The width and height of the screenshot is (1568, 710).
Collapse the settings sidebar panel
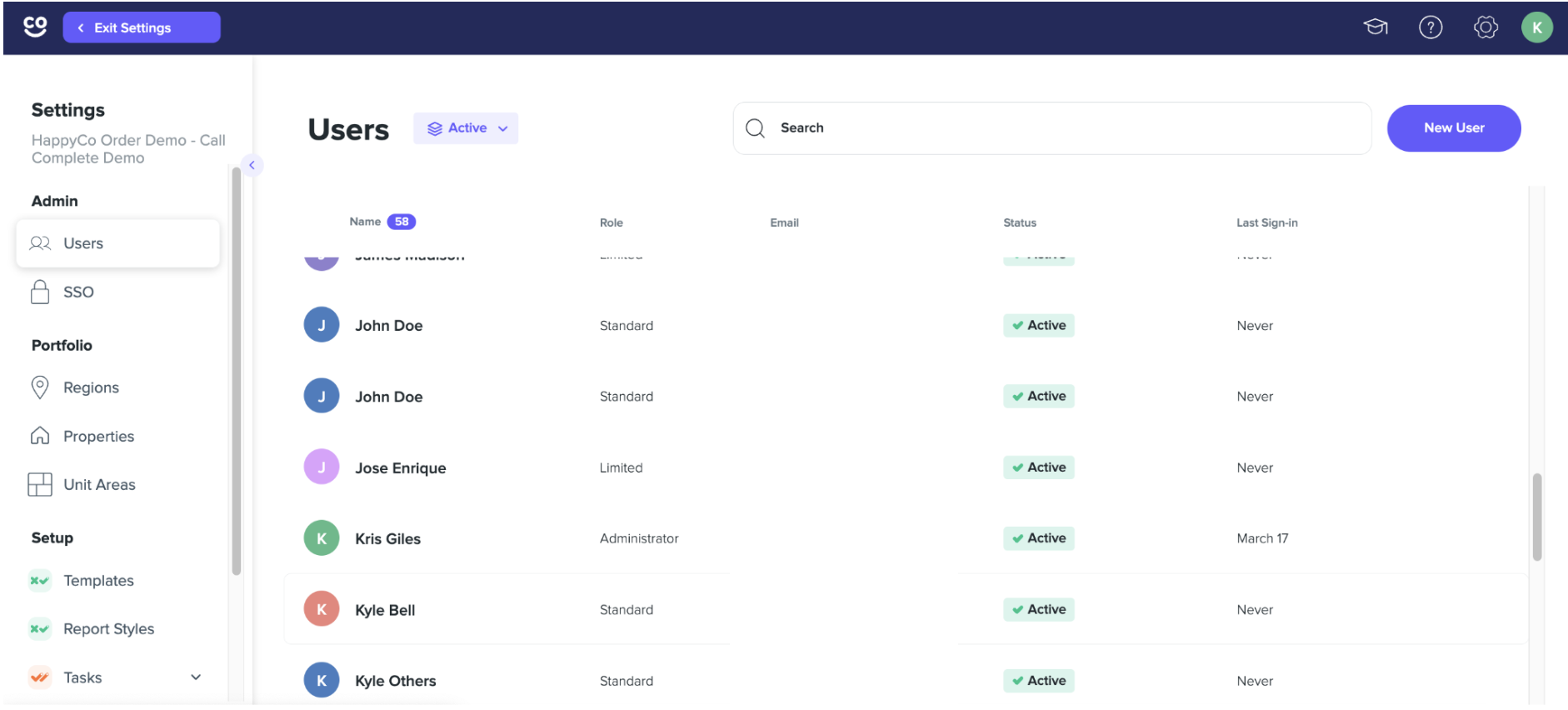(252, 165)
